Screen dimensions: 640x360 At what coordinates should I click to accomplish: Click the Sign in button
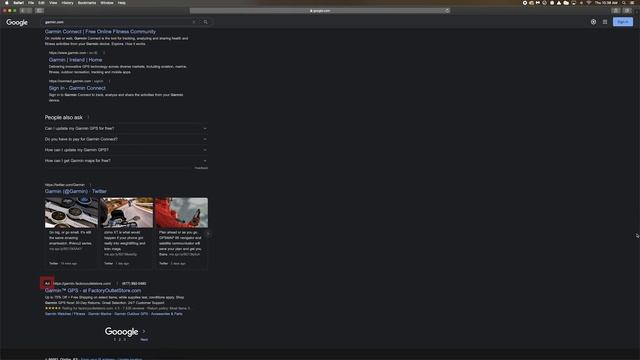pyautogui.click(x=623, y=22)
